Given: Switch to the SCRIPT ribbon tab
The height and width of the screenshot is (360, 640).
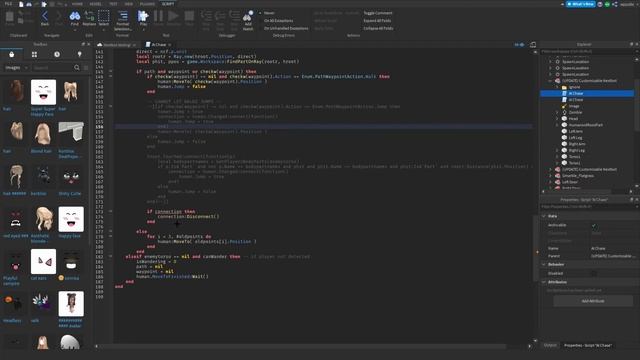Looking at the screenshot, I should click(168, 4).
